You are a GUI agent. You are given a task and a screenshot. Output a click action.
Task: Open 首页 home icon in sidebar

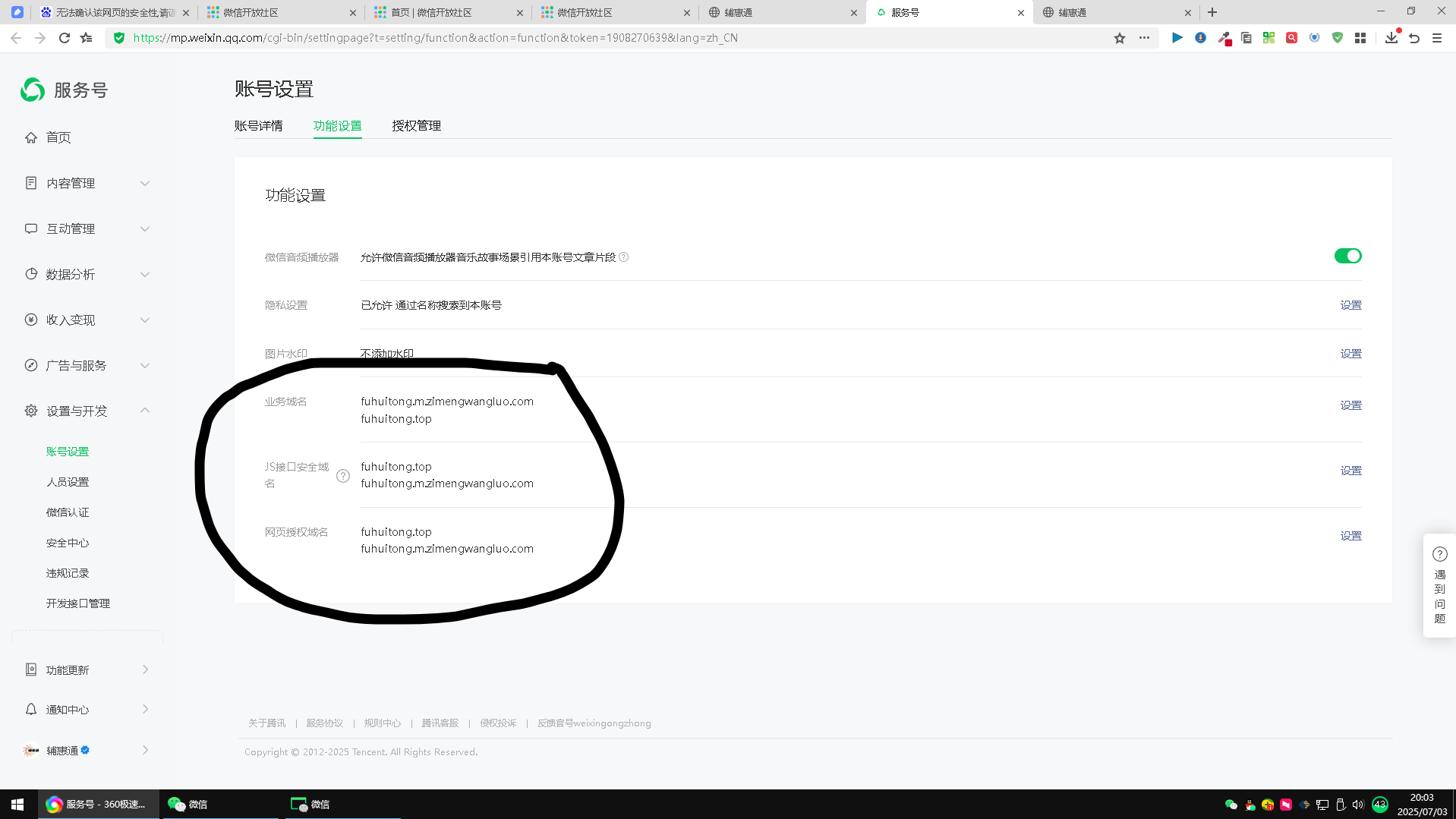click(x=31, y=137)
